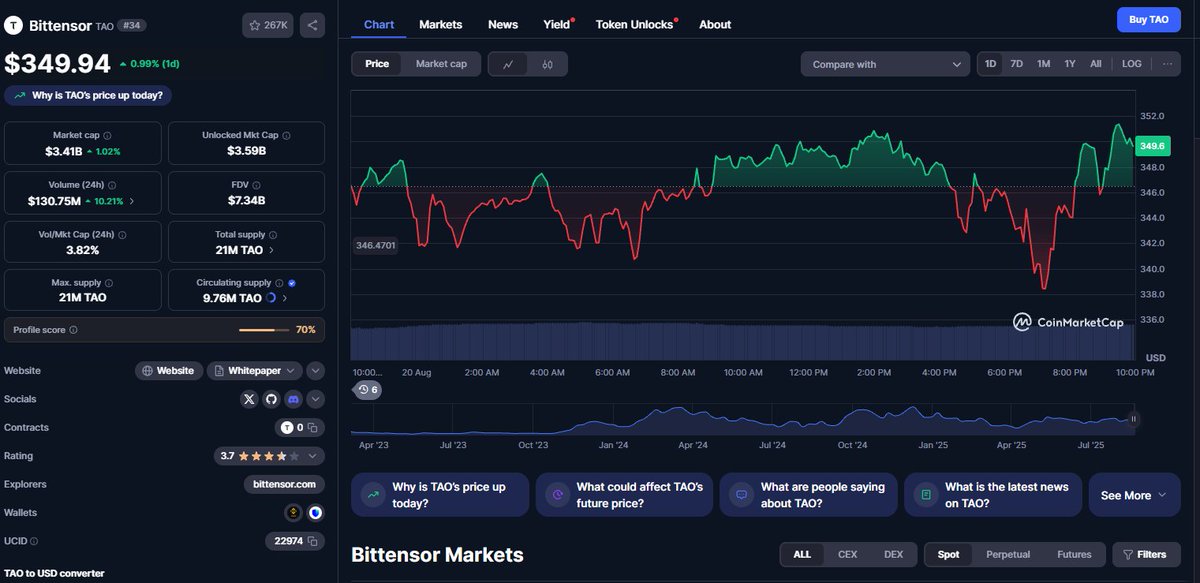
Task: Click the range slider handle on mini timeline
Action: tap(1133, 419)
